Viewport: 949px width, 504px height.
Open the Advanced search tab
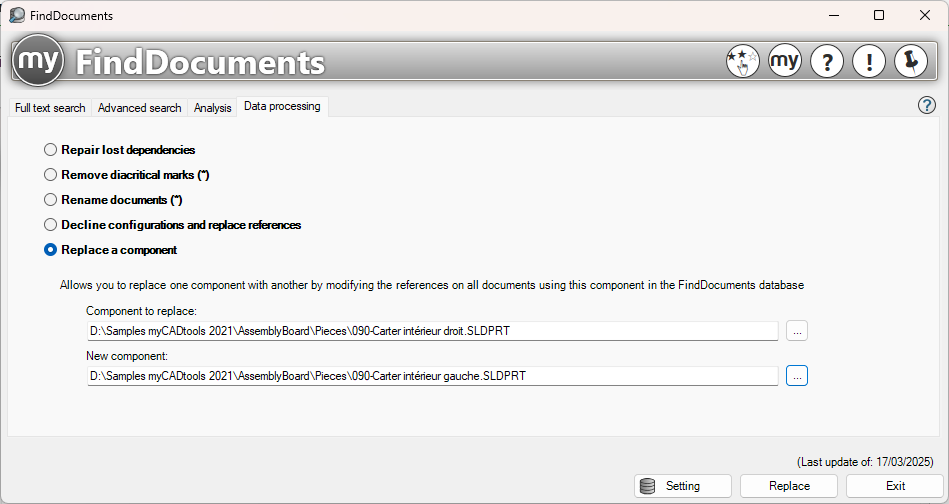[139, 108]
